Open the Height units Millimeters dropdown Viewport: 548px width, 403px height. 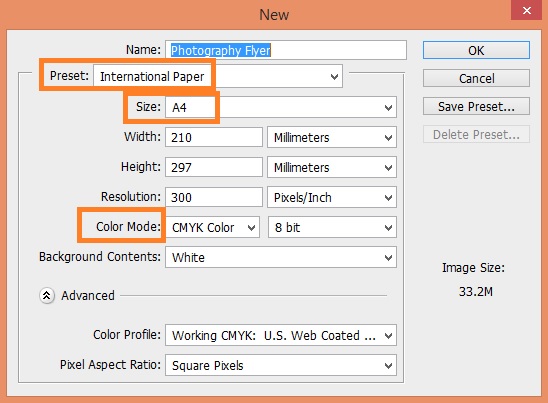332,167
